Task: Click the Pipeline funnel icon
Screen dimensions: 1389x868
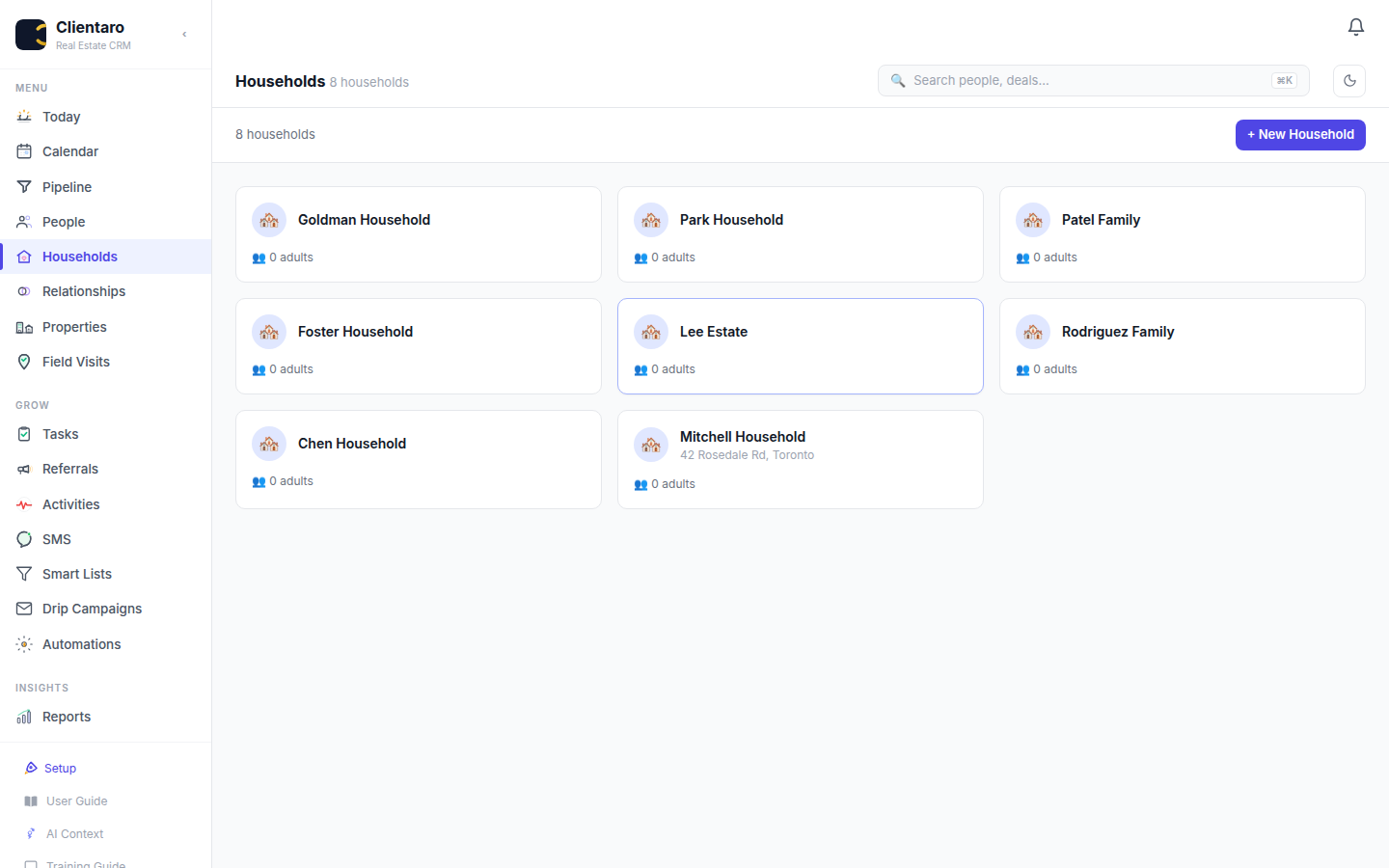Action: click(x=24, y=187)
